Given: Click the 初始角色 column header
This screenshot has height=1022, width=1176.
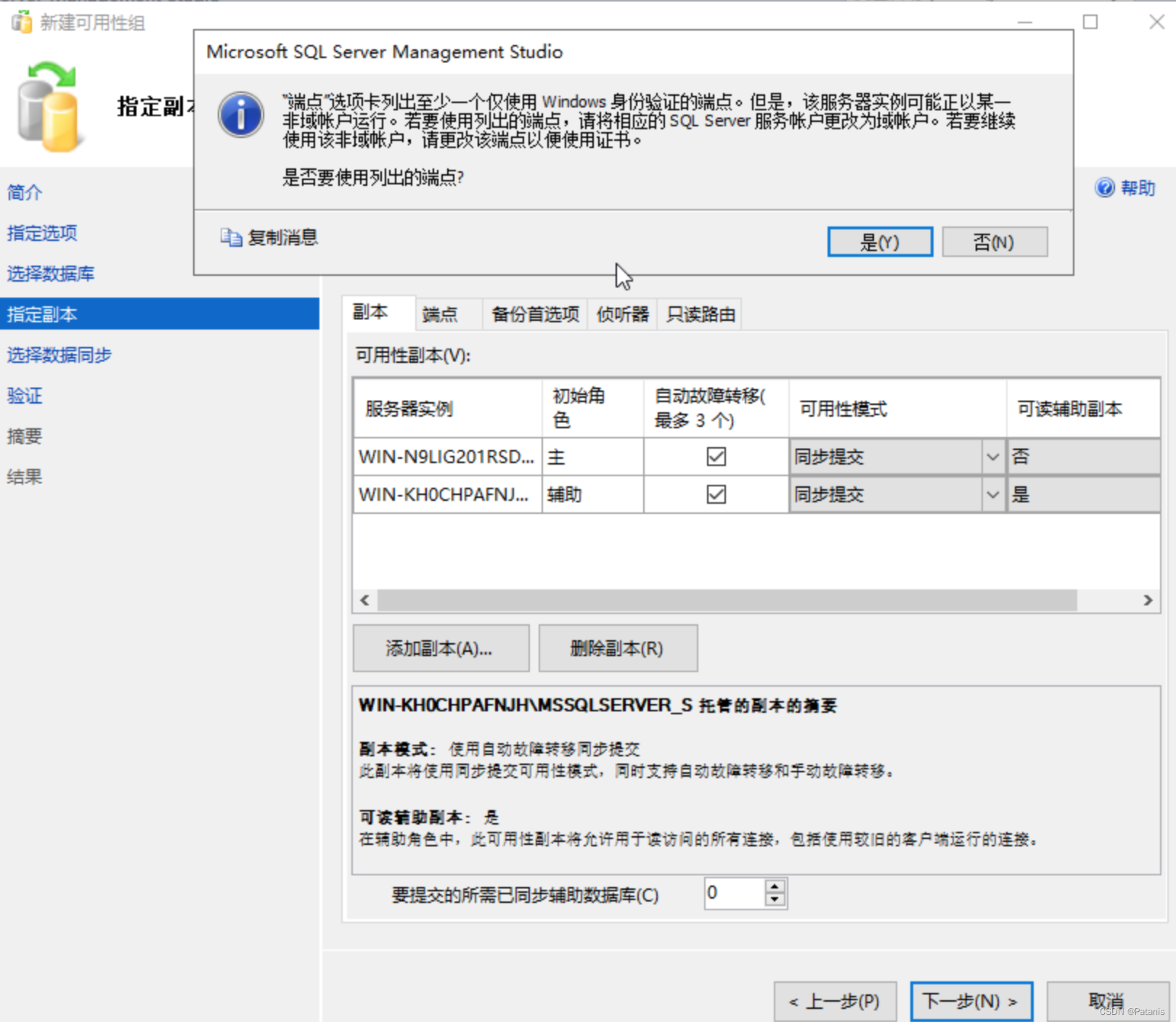Looking at the screenshot, I should coord(592,408).
